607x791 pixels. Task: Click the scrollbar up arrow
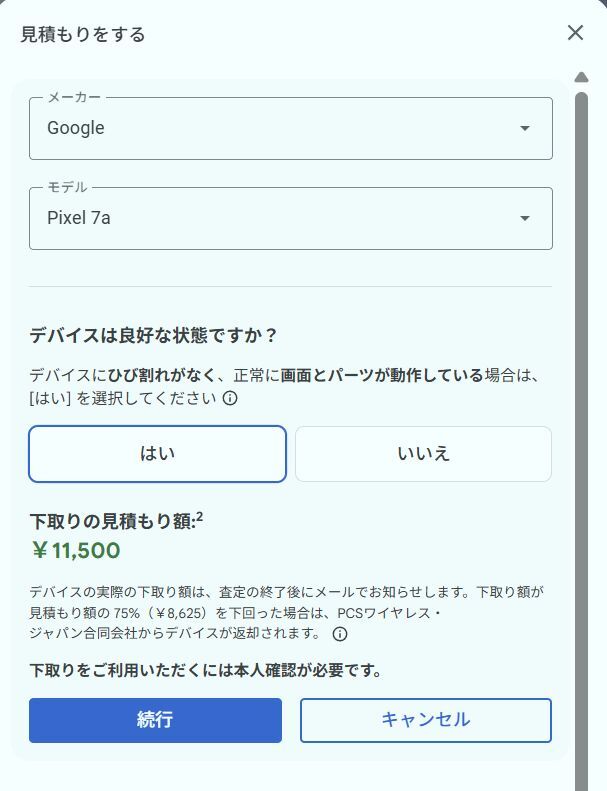[x=581, y=77]
